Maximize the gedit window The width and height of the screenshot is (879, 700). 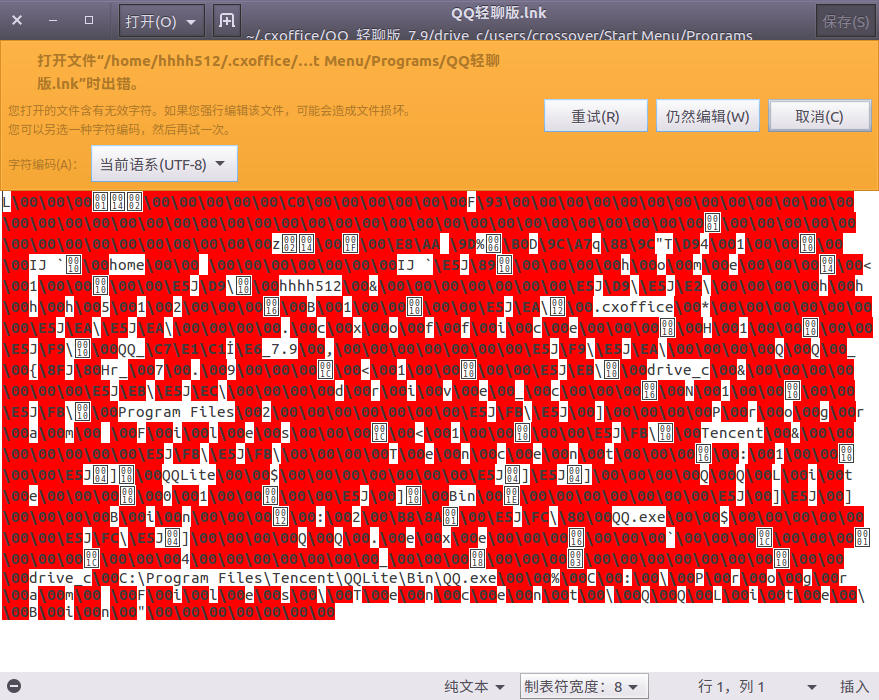point(89,20)
